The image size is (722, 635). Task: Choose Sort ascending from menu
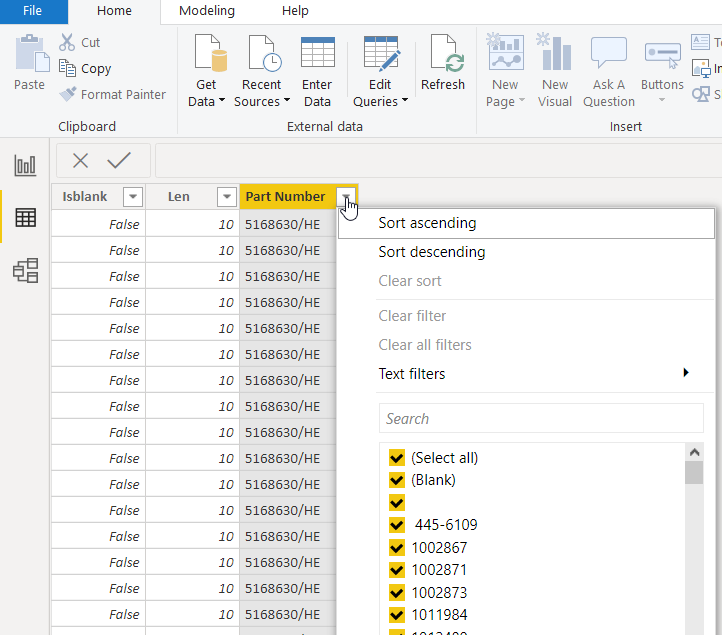(x=526, y=223)
